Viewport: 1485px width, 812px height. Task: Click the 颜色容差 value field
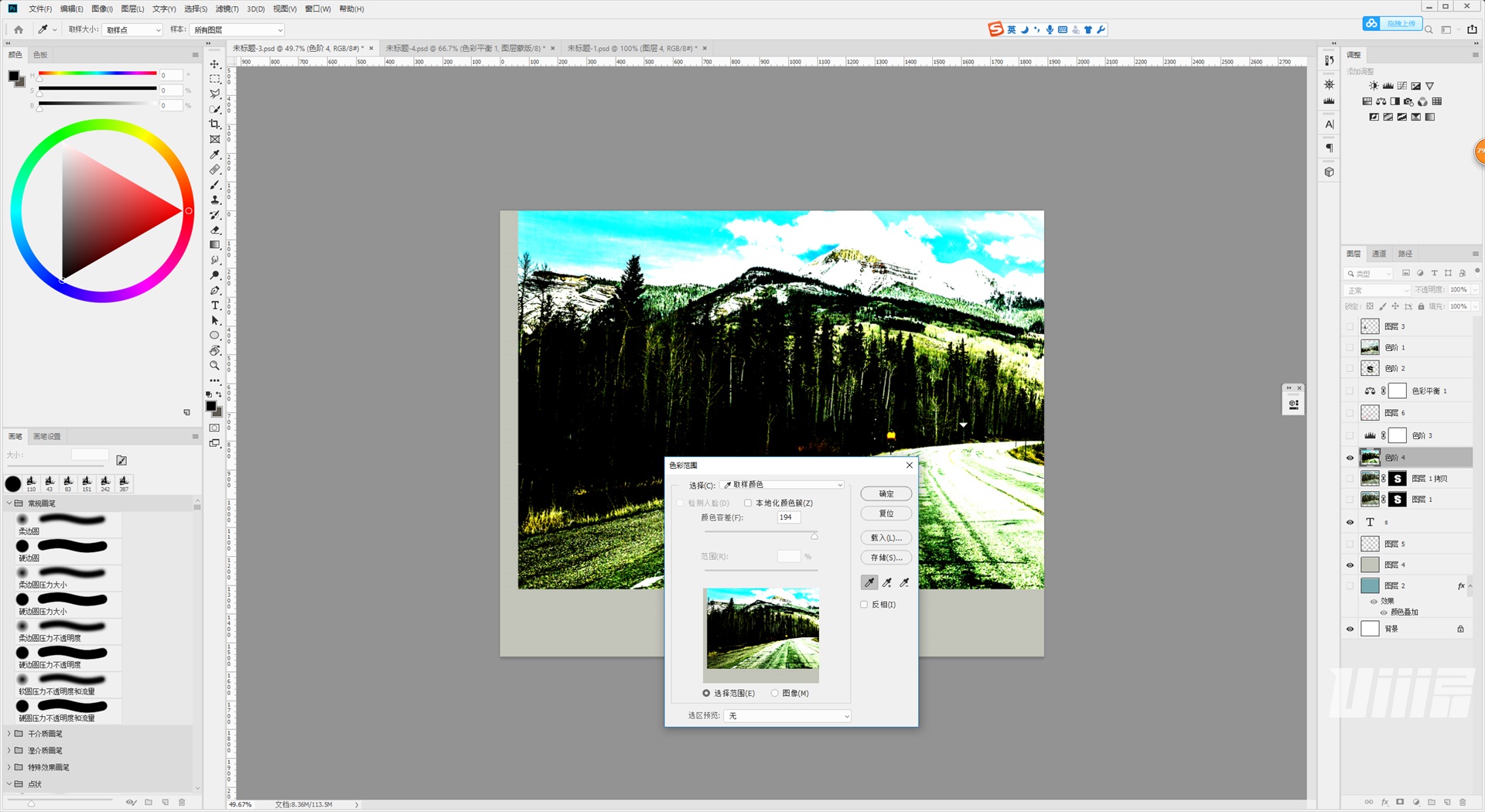click(788, 517)
